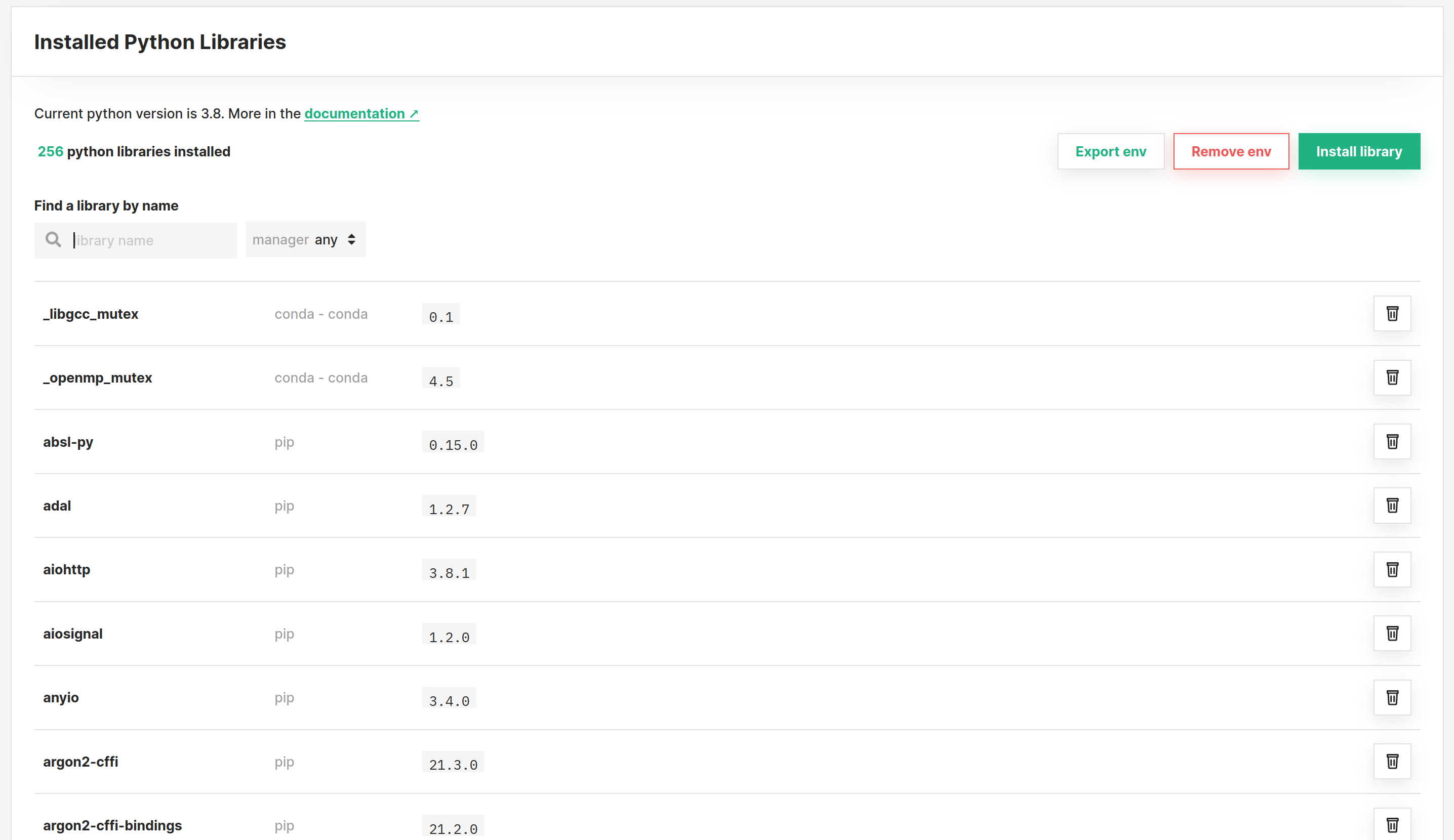This screenshot has width=1454, height=840.
Task: Click the Export env button
Action: click(x=1109, y=151)
